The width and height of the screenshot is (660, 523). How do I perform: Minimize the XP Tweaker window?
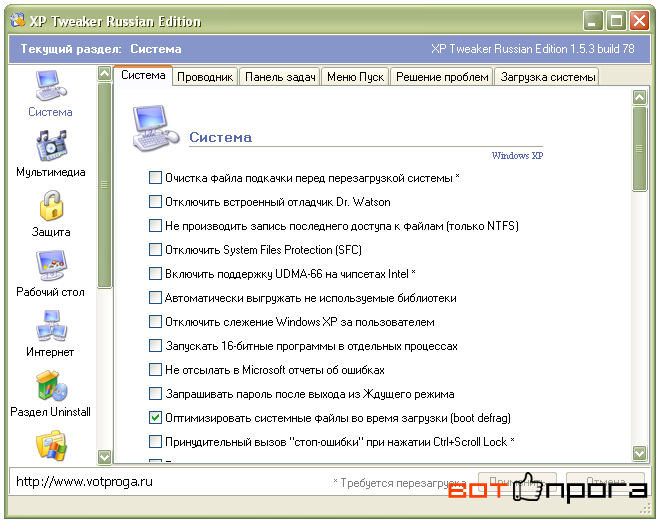click(593, 21)
